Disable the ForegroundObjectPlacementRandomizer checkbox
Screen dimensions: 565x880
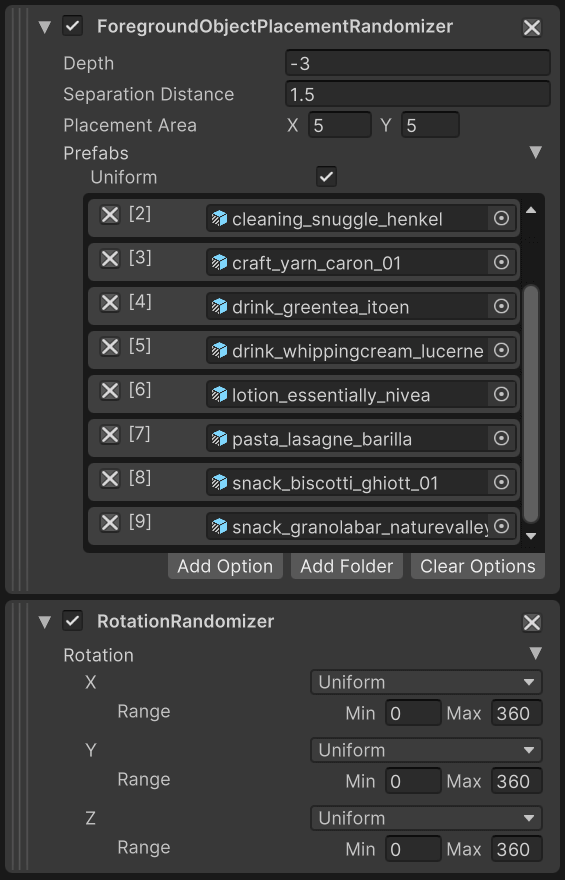point(72,26)
